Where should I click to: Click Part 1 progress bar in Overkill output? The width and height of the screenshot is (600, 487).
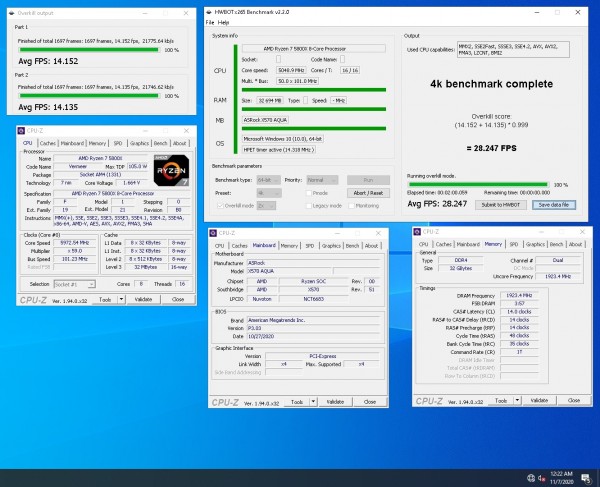pos(89,50)
